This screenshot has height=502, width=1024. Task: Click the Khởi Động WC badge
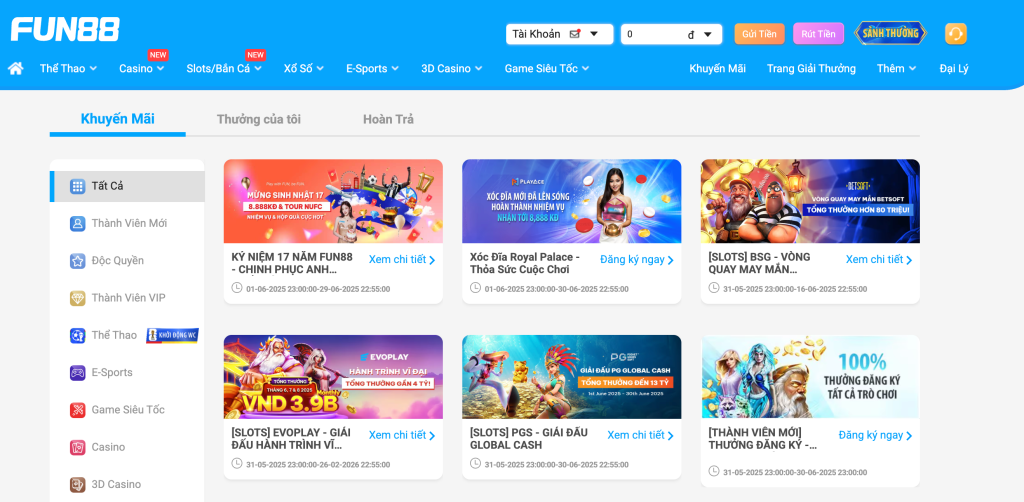point(172,336)
